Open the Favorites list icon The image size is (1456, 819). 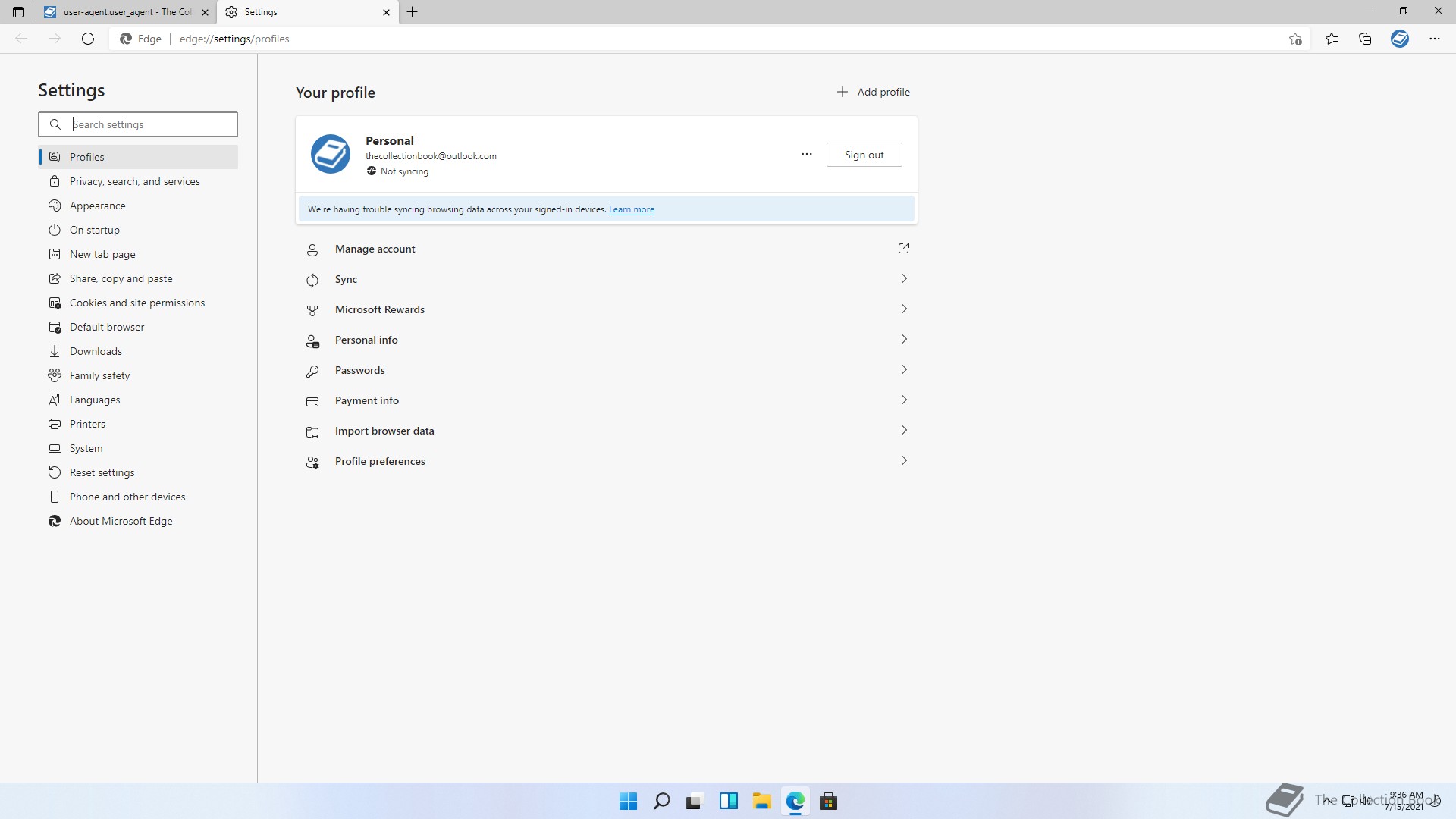tap(1332, 39)
